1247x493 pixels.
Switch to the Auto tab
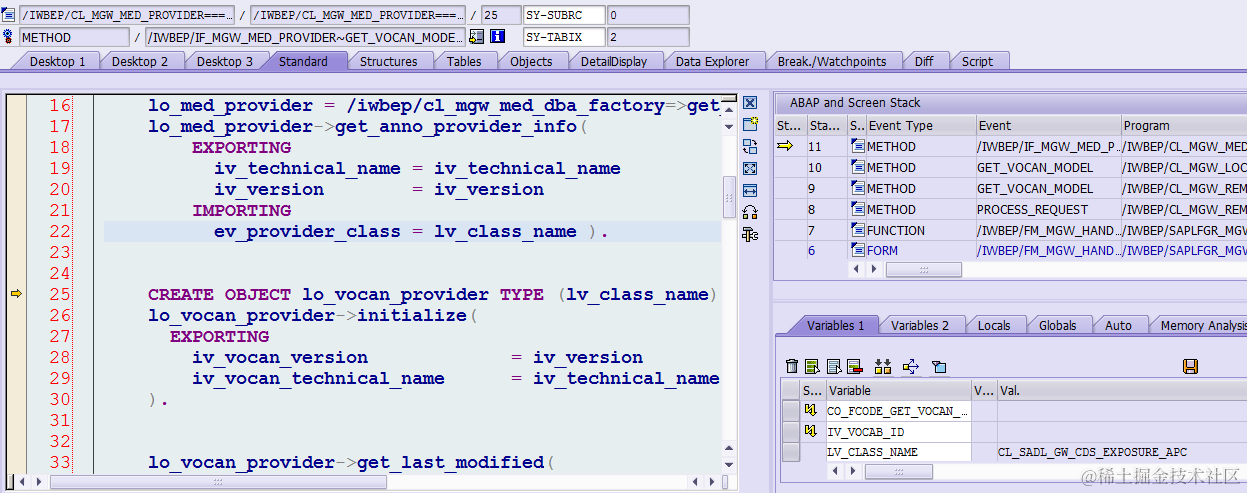[x=1118, y=325]
